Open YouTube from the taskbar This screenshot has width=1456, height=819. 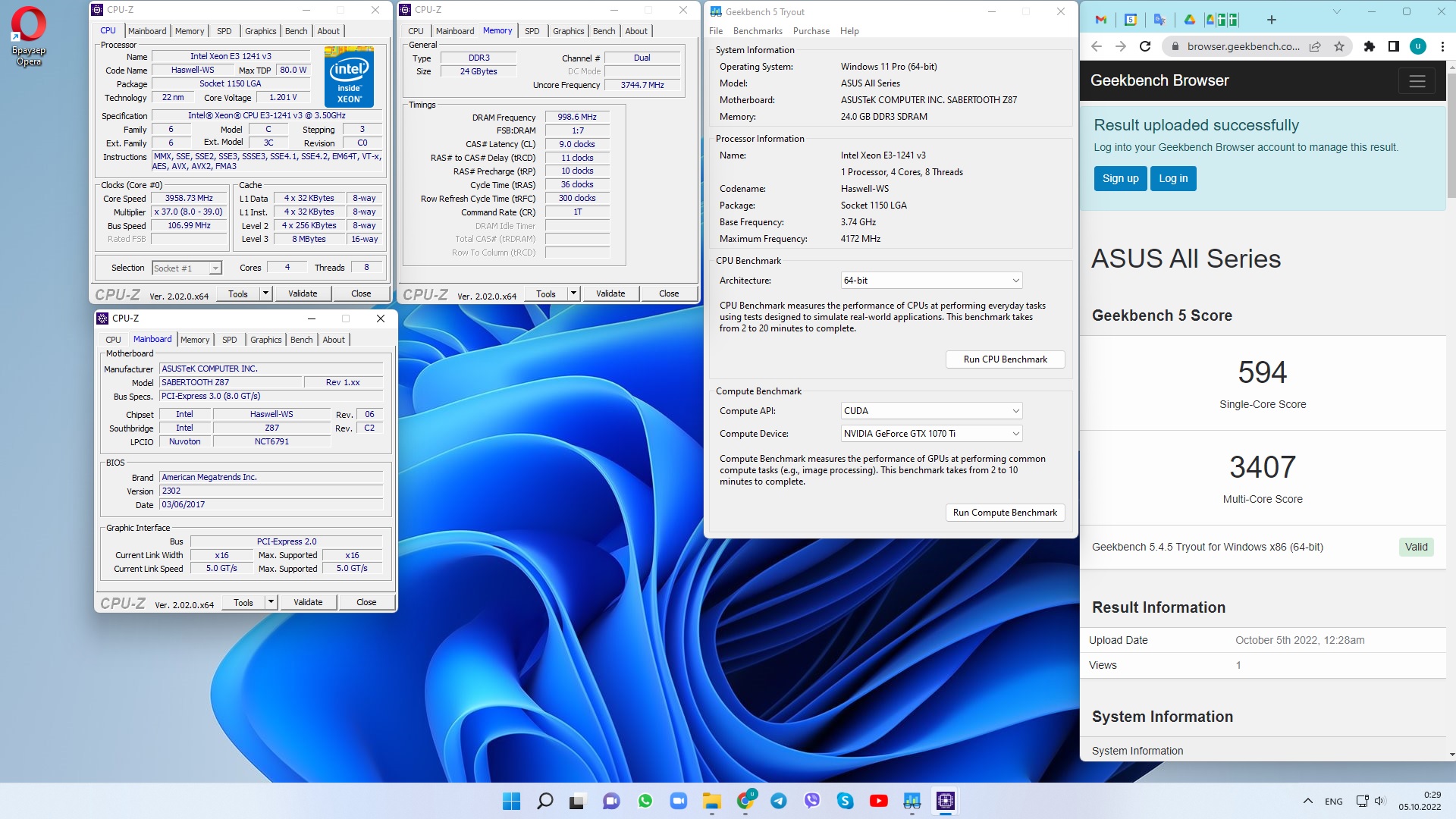click(x=879, y=801)
